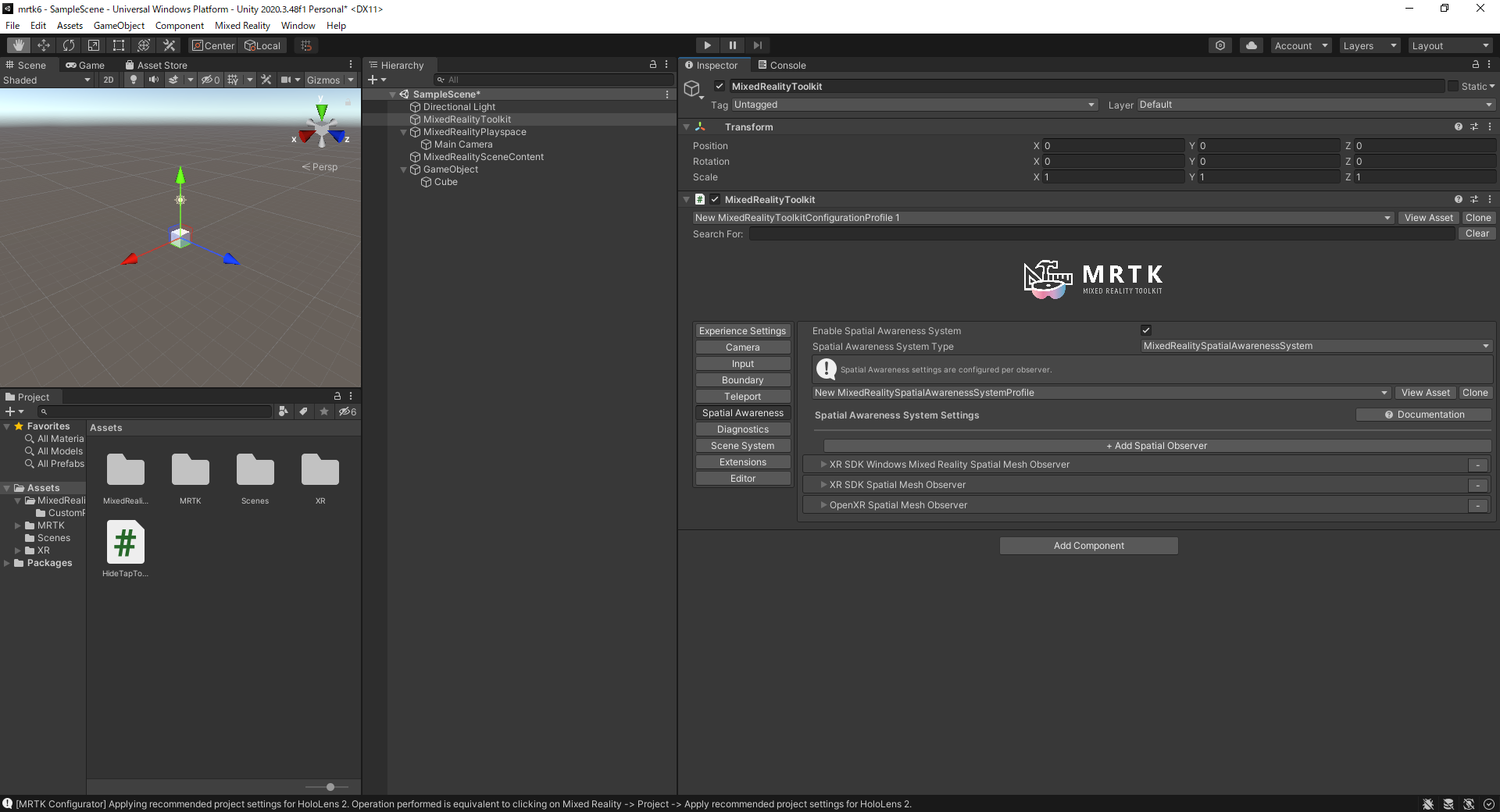Switch to the Game tab

click(85, 65)
